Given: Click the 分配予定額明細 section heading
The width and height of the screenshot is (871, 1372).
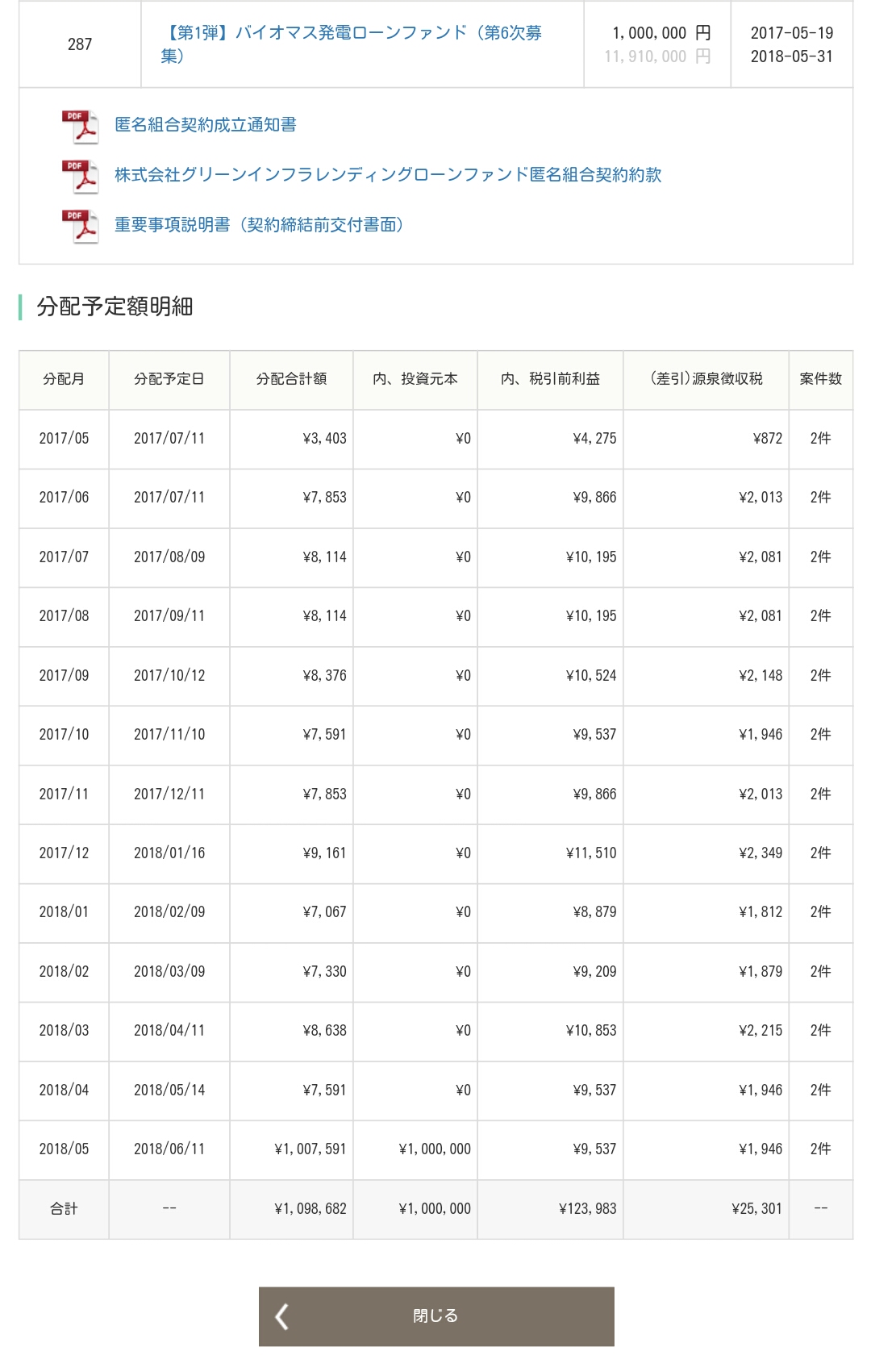Looking at the screenshot, I should click(x=115, y=307).
